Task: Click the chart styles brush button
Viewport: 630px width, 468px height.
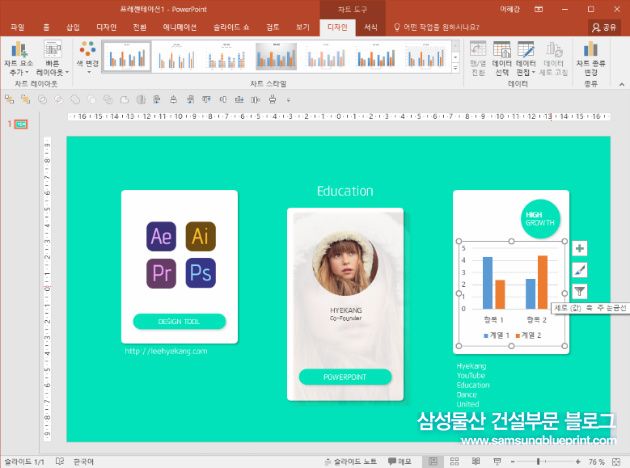Action: pos(579,270)
